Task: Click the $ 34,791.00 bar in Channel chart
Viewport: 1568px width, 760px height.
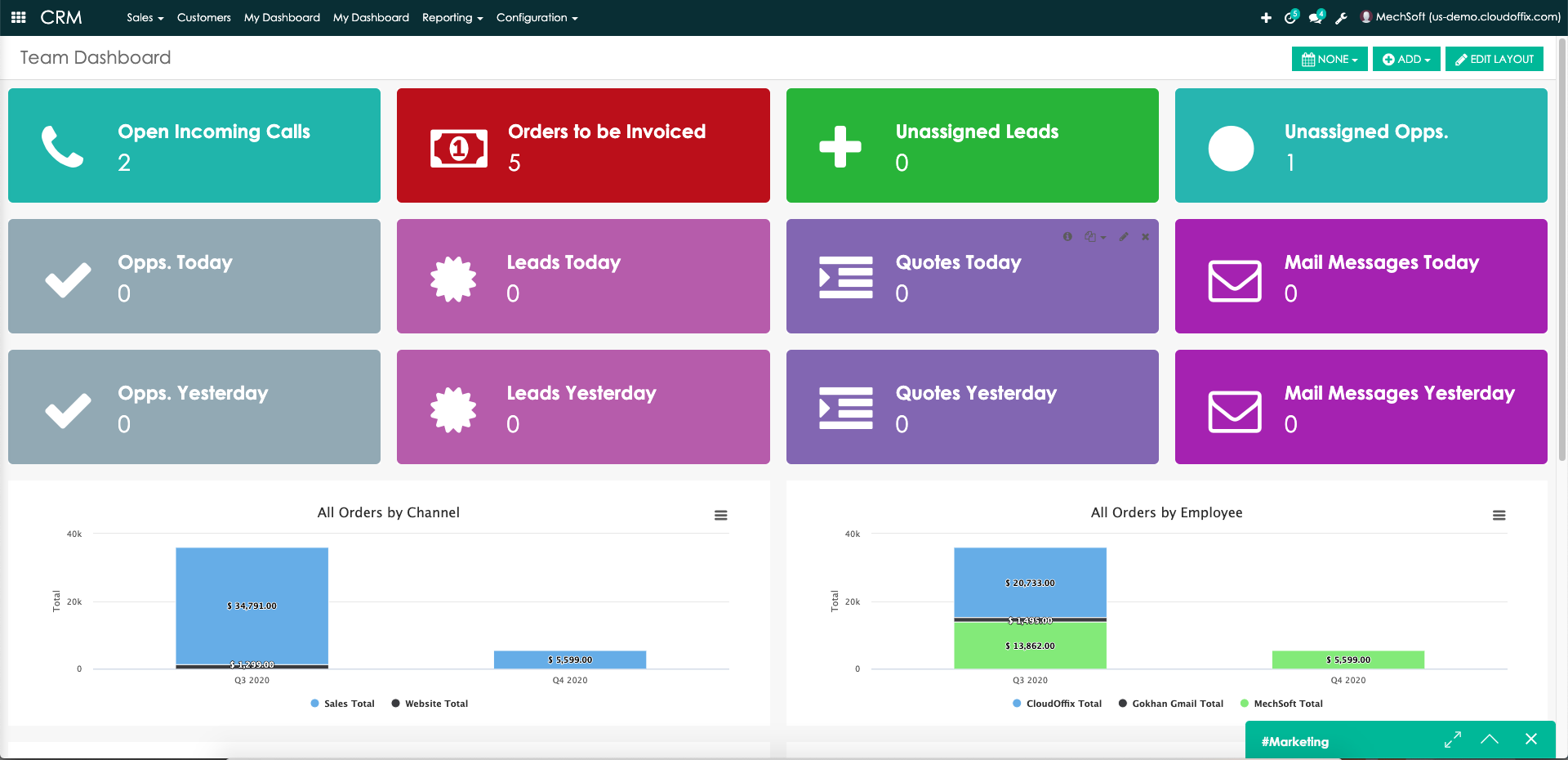Action: click(x=252, y=606)
